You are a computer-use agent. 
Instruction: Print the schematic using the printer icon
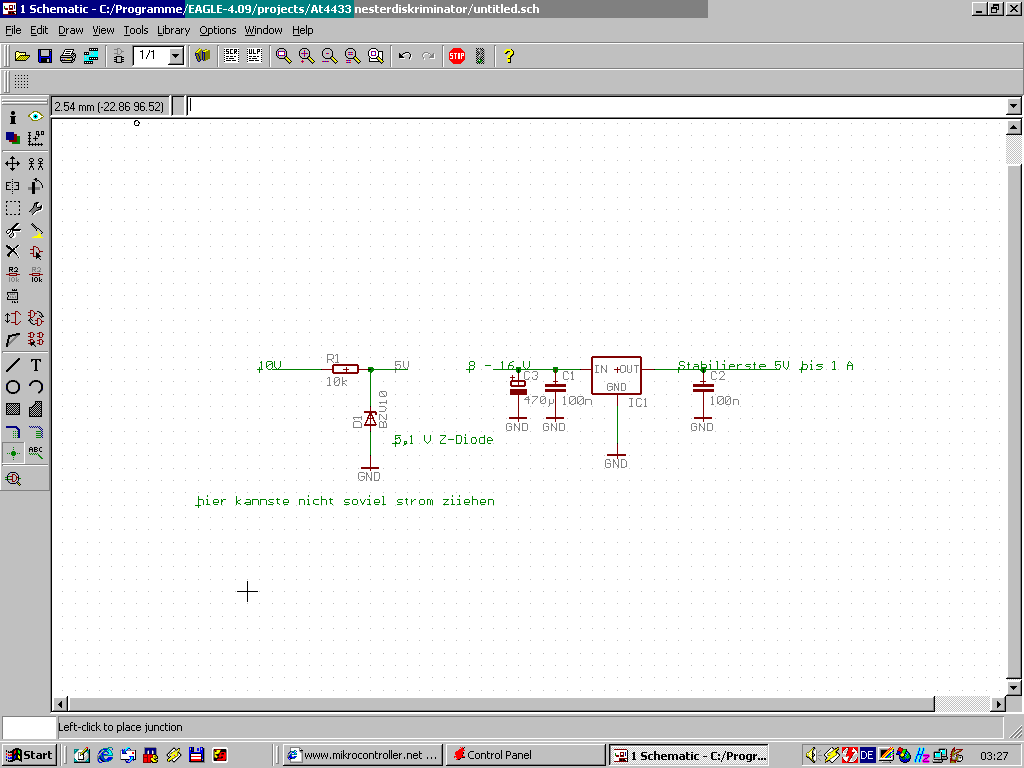pyautogui.click(x=68, y=56)
